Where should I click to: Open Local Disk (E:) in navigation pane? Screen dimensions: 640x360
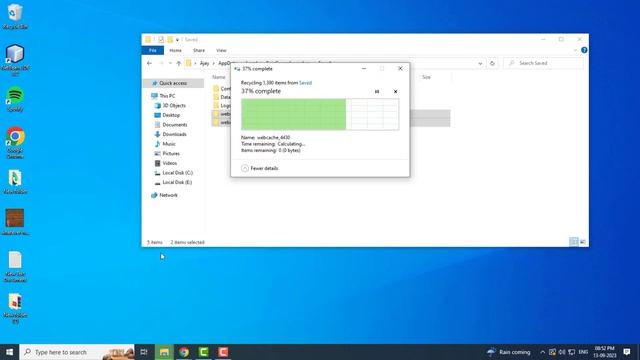[177, 182]
